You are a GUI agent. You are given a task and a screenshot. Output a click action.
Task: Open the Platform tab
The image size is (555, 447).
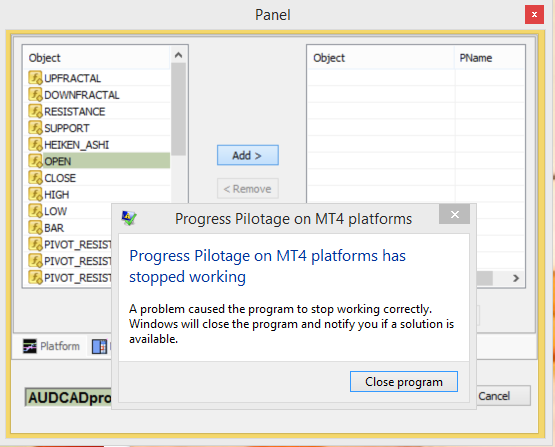(x=51, y=346)
